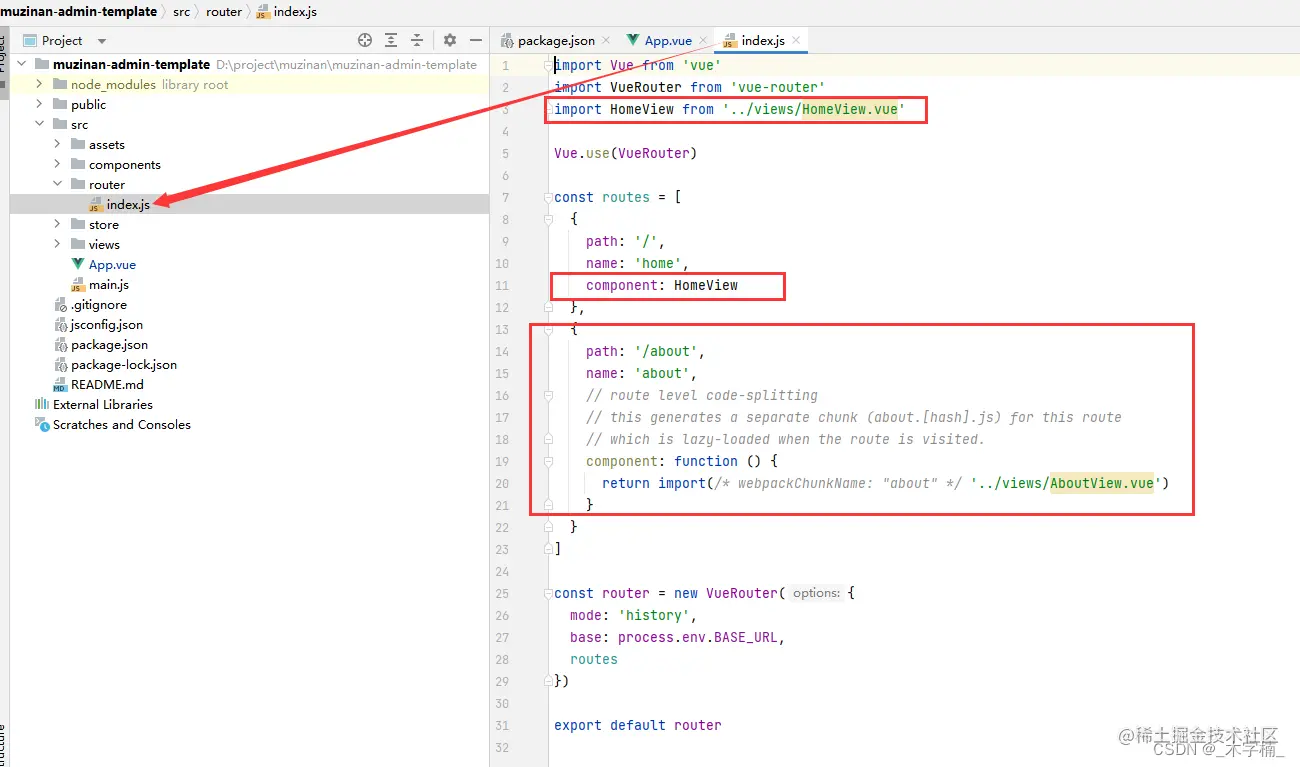Screen dimensions: 1300x767
Task: Collapse the muzinan-admin-template root chevron
Action: coord(21,64)
